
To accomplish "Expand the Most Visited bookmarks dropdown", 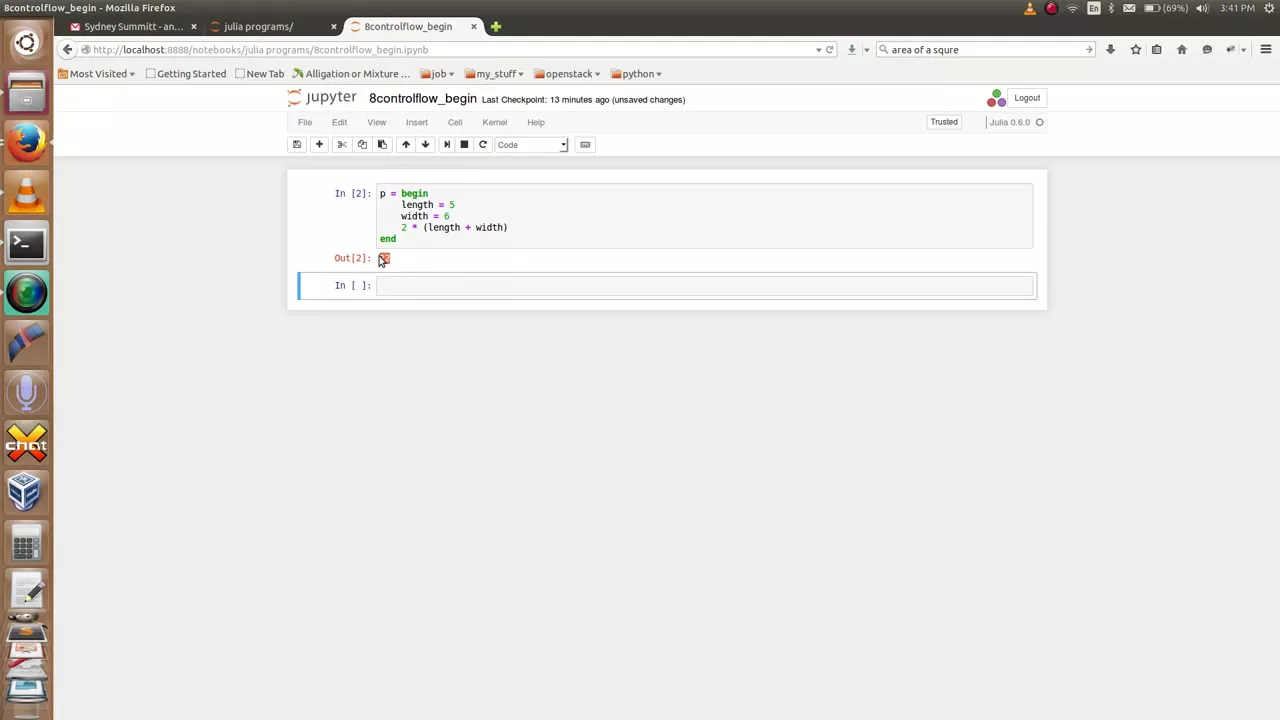I will (97, 74).
